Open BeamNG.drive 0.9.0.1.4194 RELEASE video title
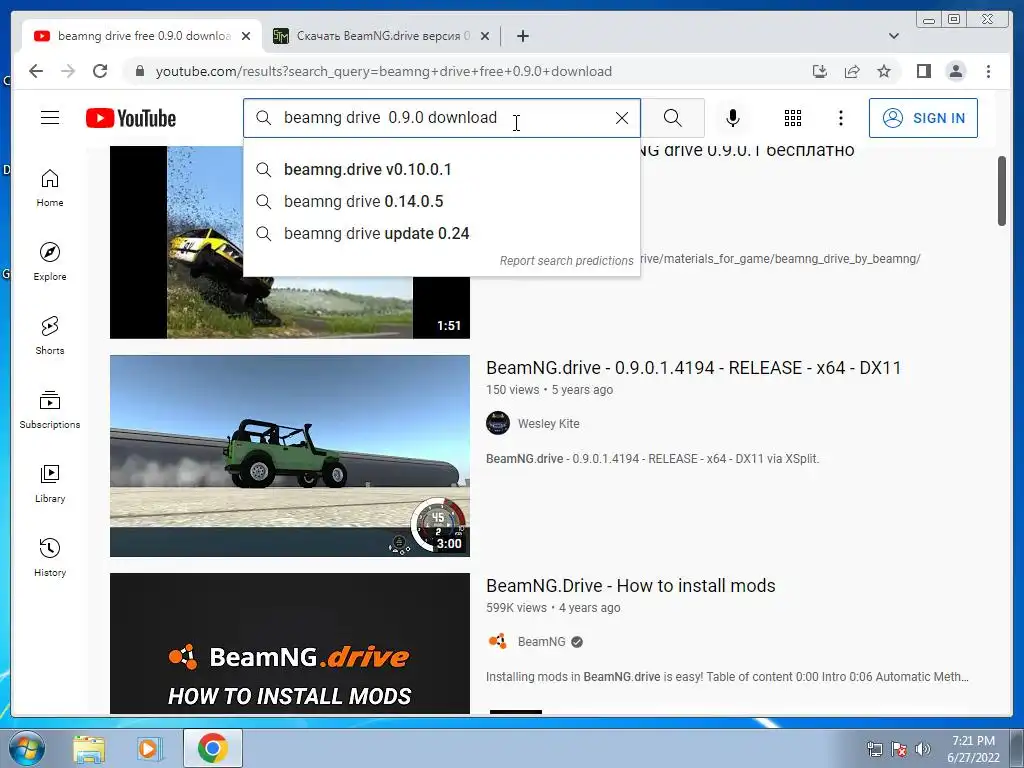This screenshot has width=1024, height=768. [693, 368]
